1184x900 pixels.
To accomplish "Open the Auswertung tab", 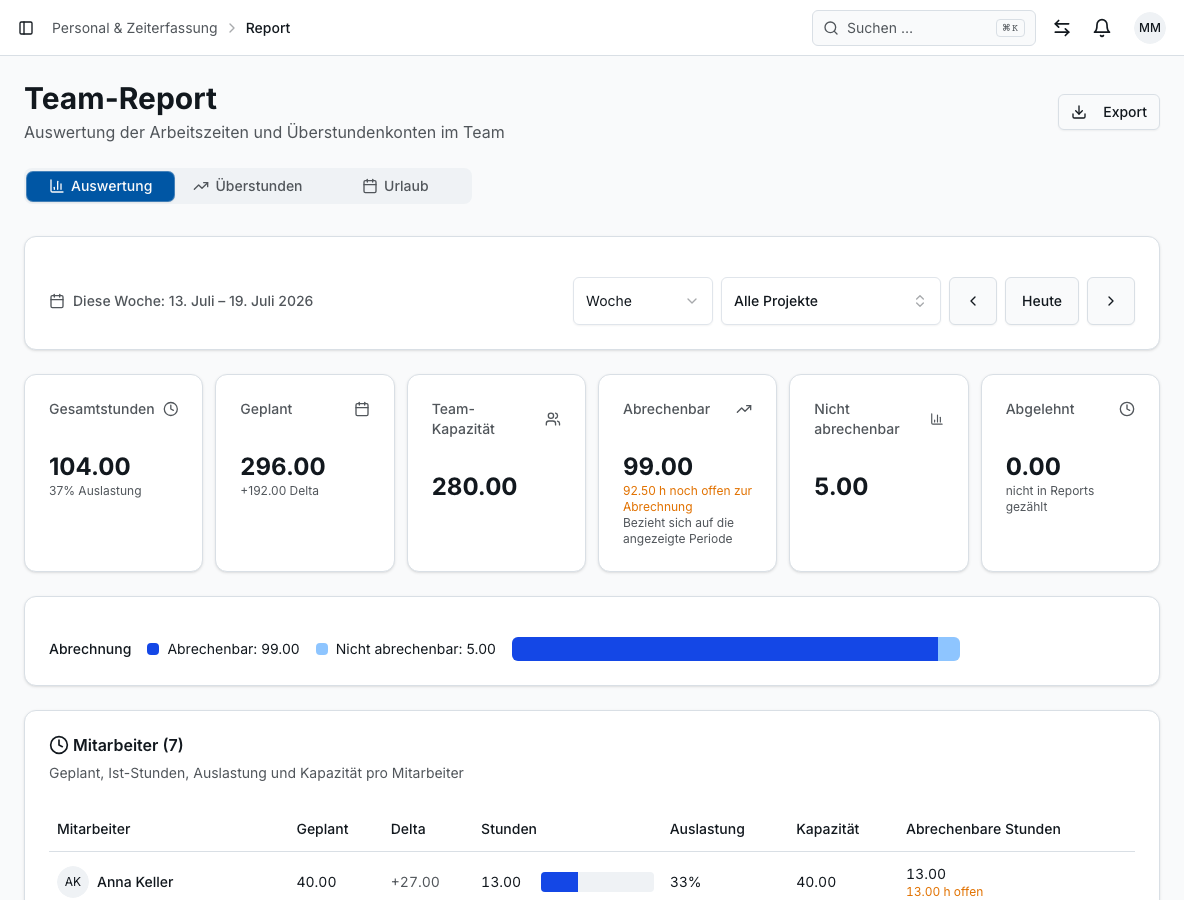I will [100, 186].
